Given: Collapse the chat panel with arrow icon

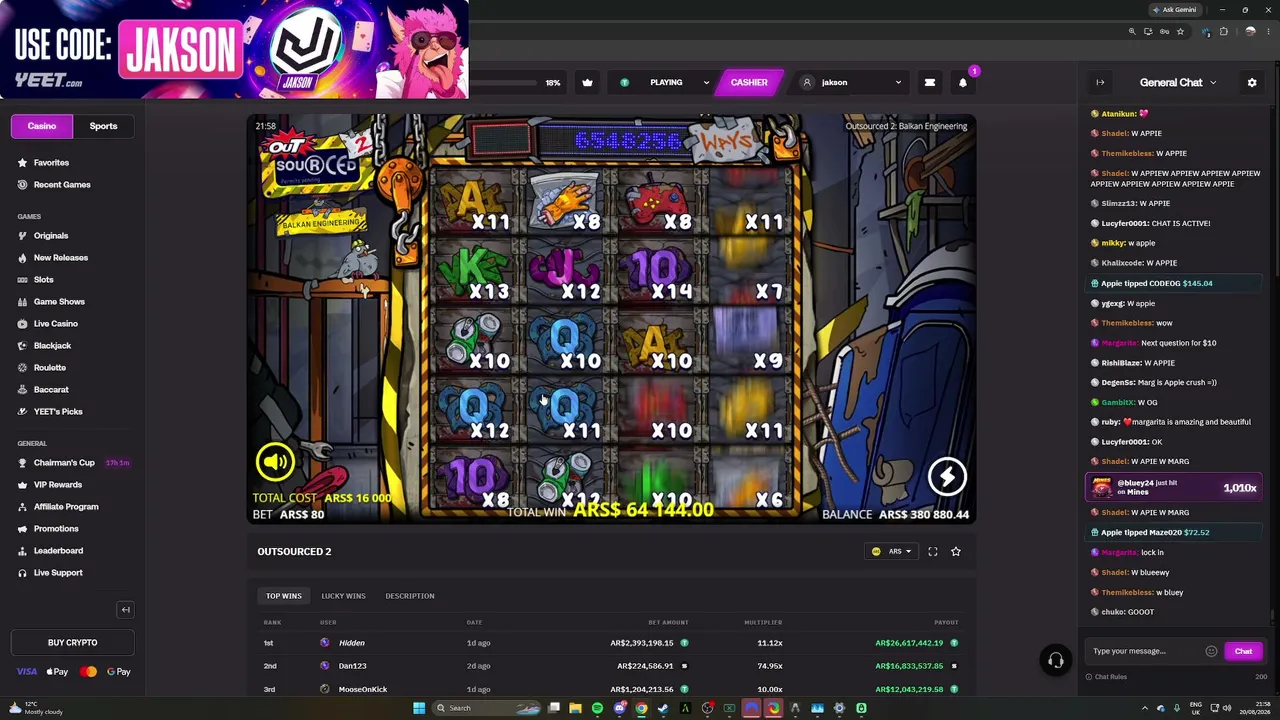Looking at the screenshot, I should 1100,83.
